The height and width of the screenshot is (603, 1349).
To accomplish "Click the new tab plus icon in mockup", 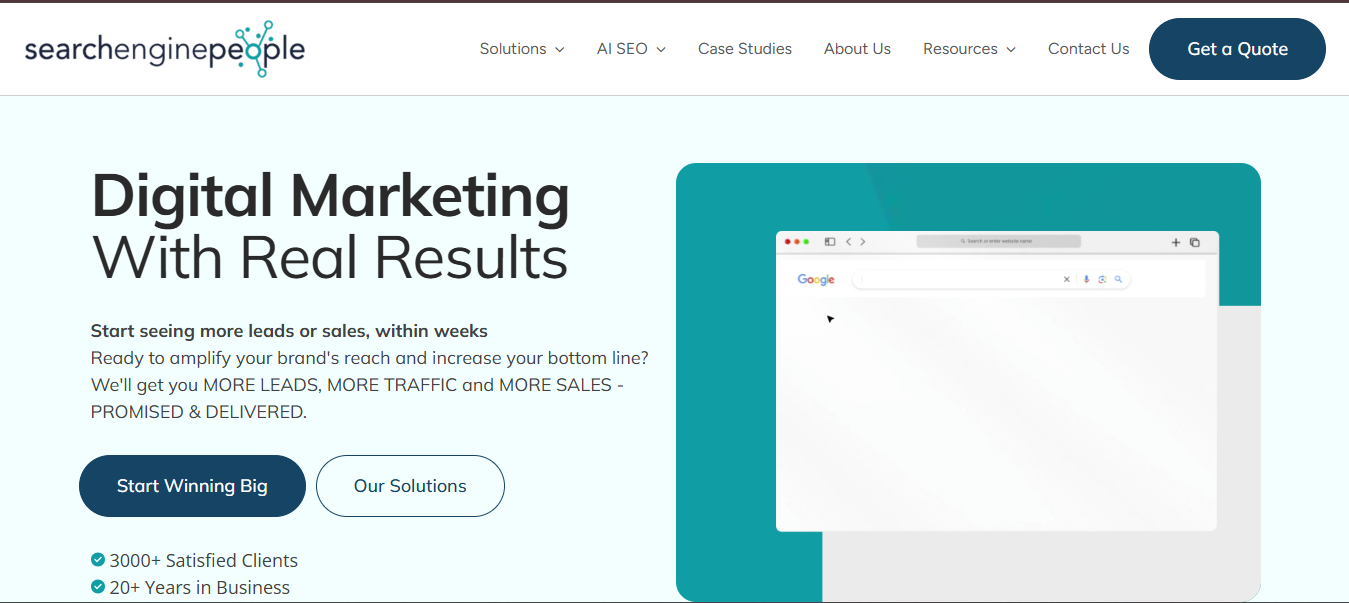I will pyautogui.click(x=1176, y=242).
